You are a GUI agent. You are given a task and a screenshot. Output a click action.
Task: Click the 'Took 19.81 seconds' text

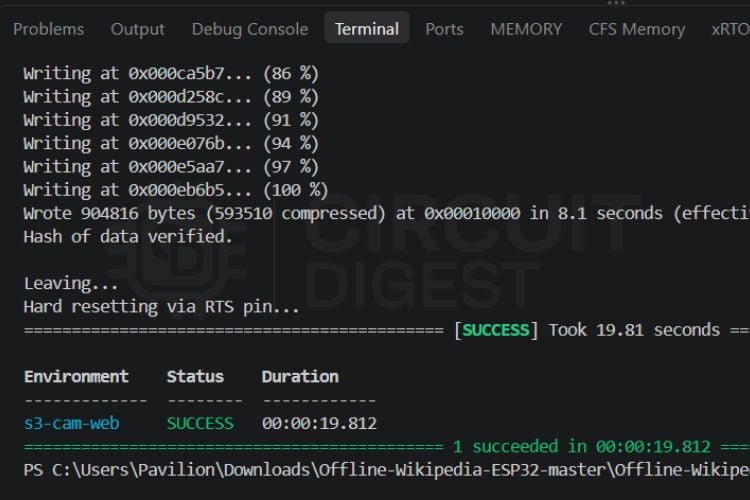point(634,330)
